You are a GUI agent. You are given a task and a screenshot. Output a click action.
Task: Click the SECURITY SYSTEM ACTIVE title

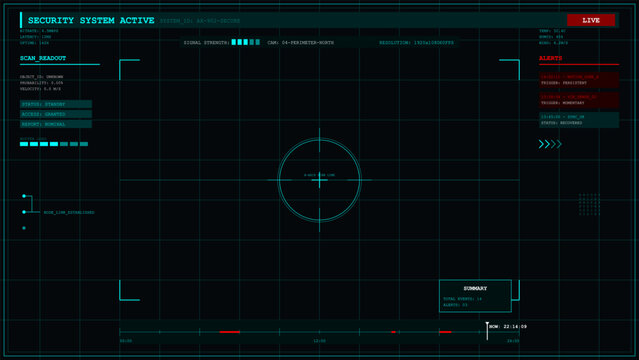[x=91, y=20]
